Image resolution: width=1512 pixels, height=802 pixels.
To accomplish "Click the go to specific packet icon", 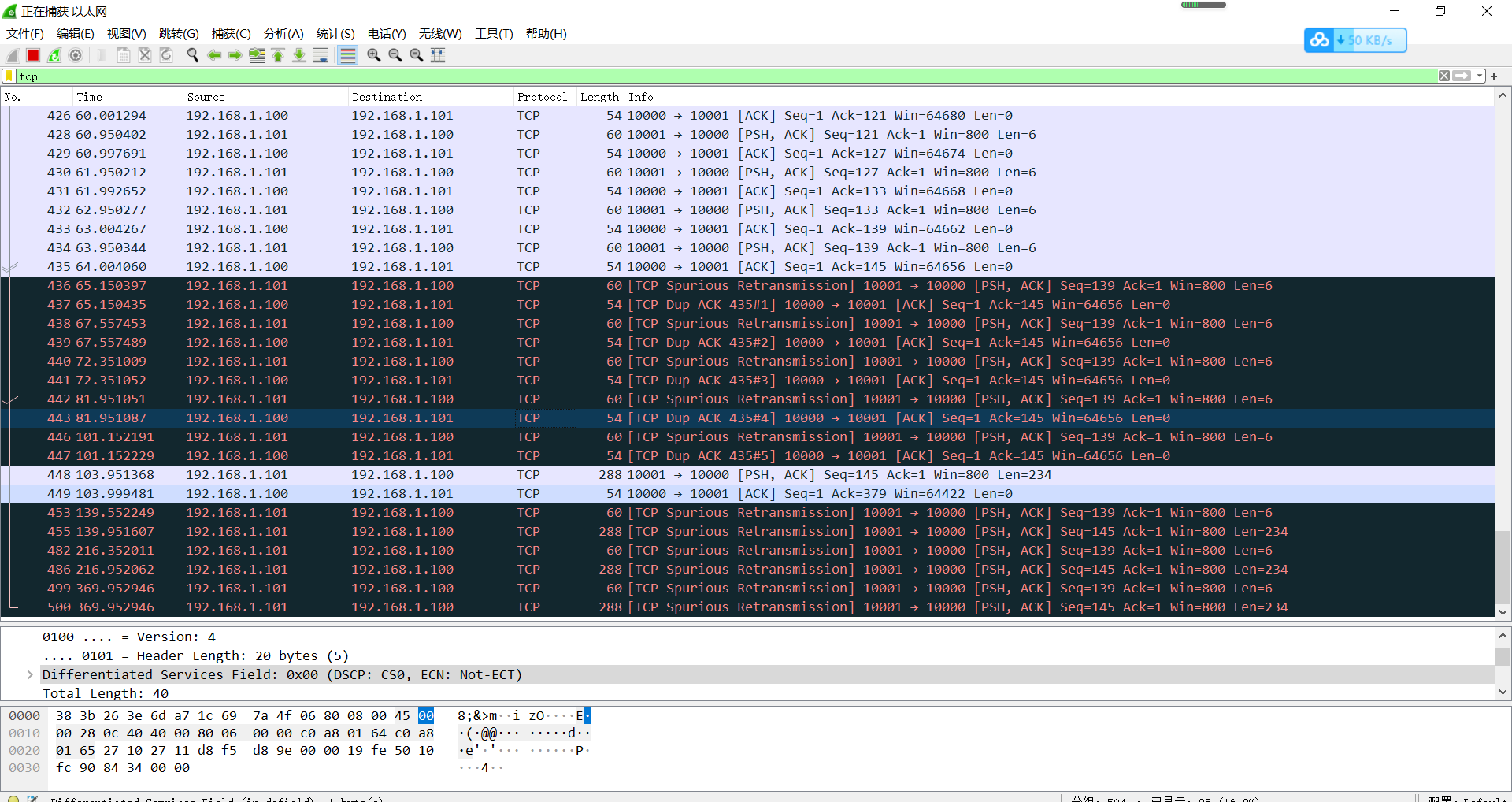I will (257, 55).
